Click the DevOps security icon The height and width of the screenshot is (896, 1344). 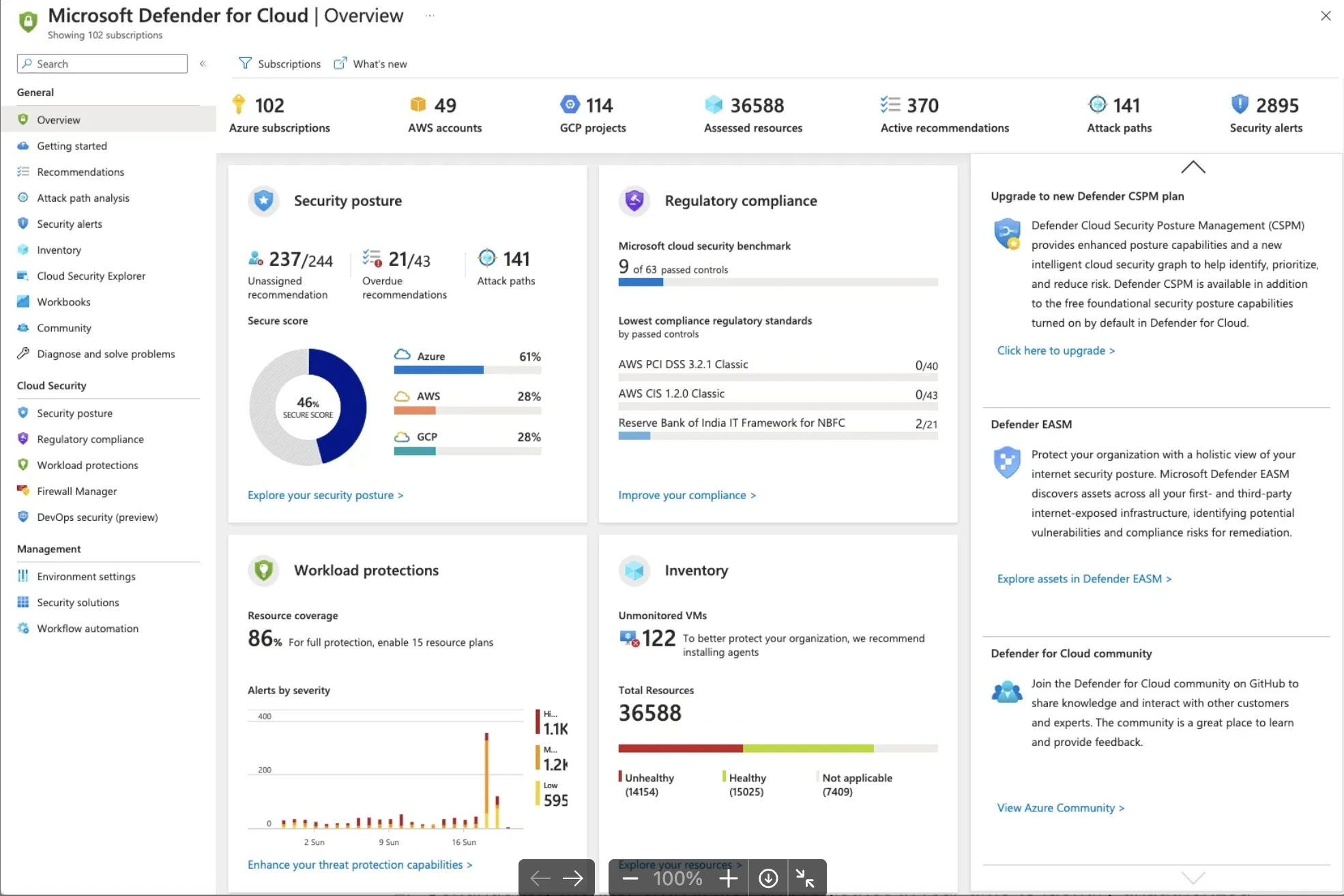coord(23,516)
